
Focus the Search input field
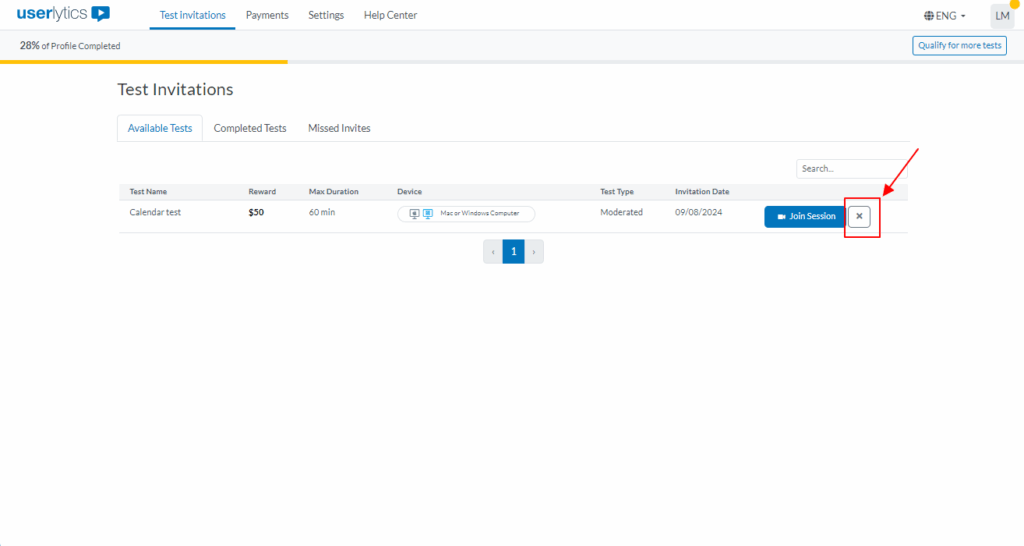coord(850,169)
